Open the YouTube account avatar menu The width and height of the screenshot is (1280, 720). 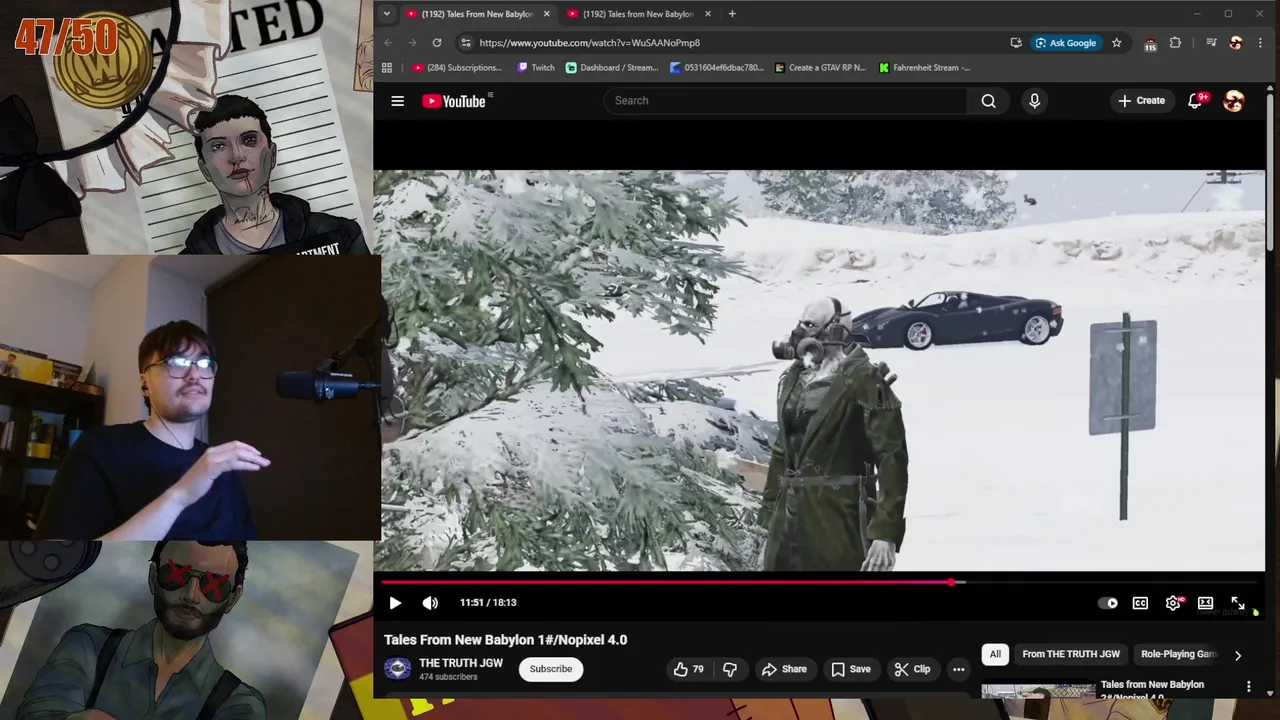(x=1234, y=101)
